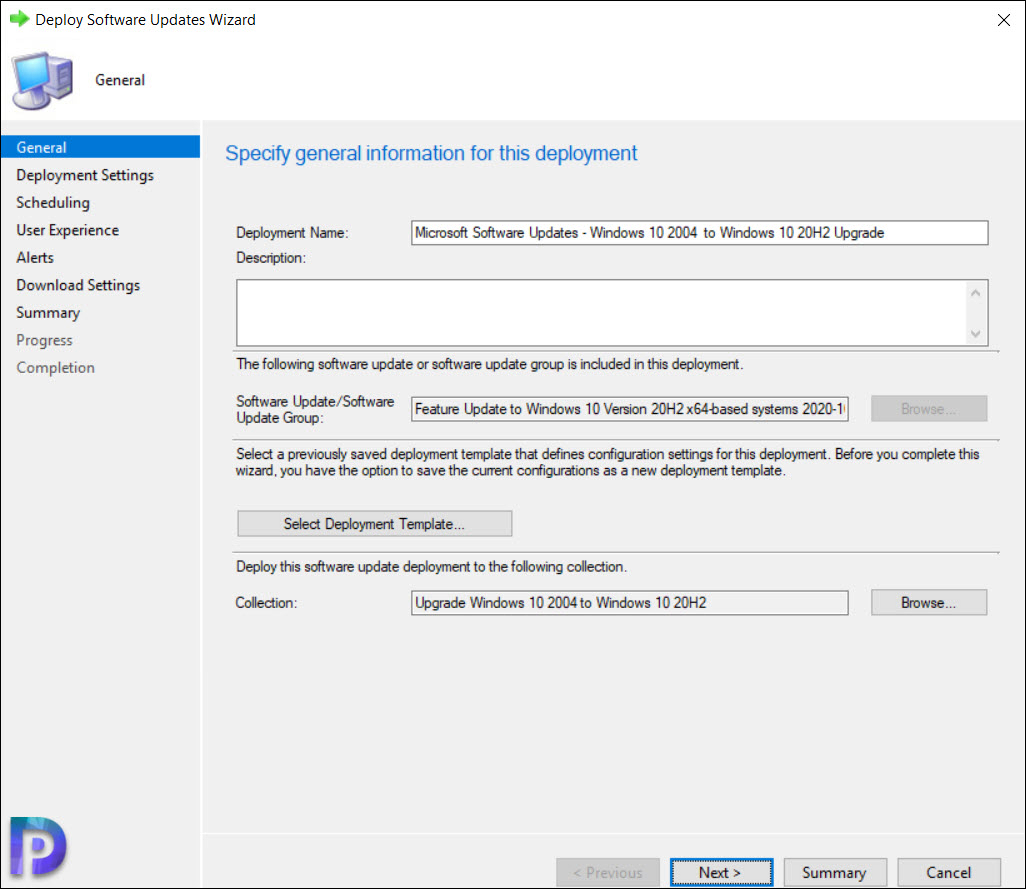Go to the Download Settings step
Image resolution: width=1026 pixels, height=889 pixels.
[78, 285]
